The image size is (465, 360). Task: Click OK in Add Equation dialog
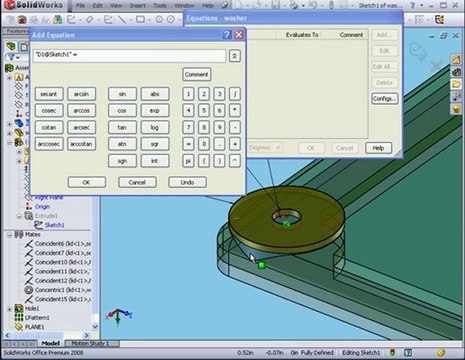(x=87, y=182)
